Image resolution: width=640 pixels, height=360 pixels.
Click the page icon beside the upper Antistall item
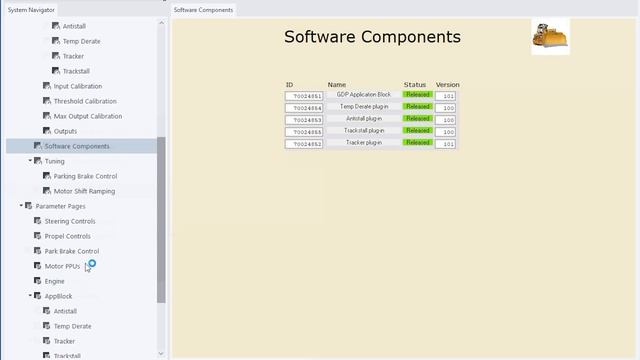56,26
